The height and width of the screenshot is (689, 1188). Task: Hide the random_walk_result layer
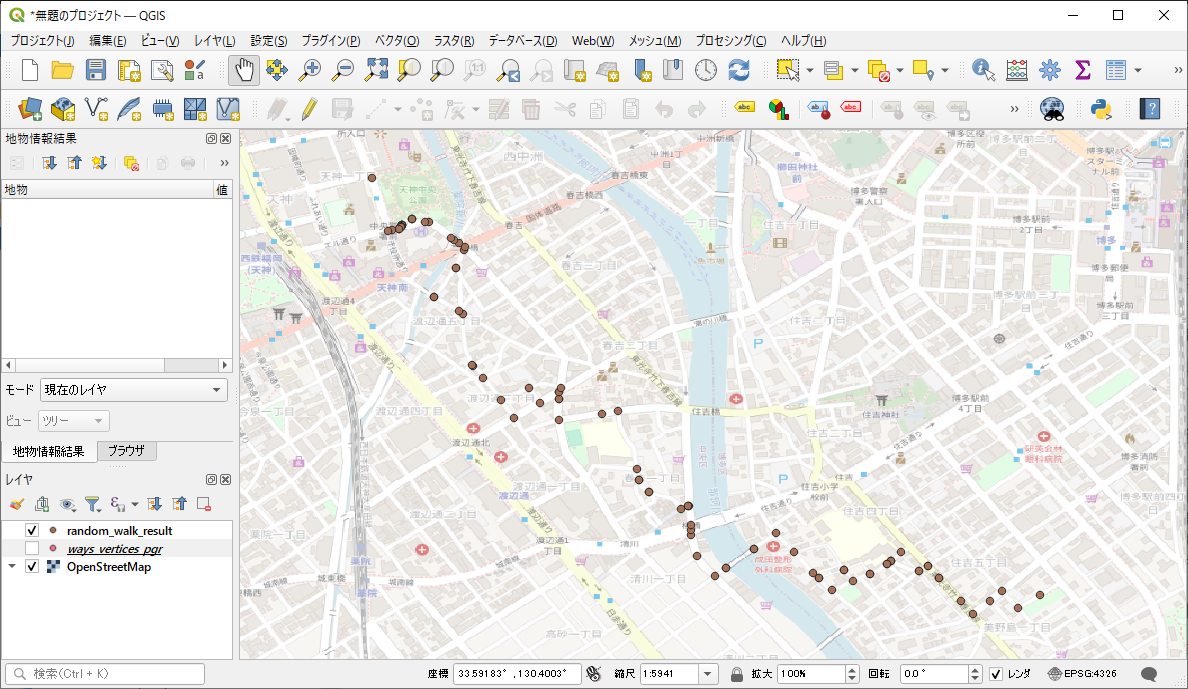click(x=32, y=531)
